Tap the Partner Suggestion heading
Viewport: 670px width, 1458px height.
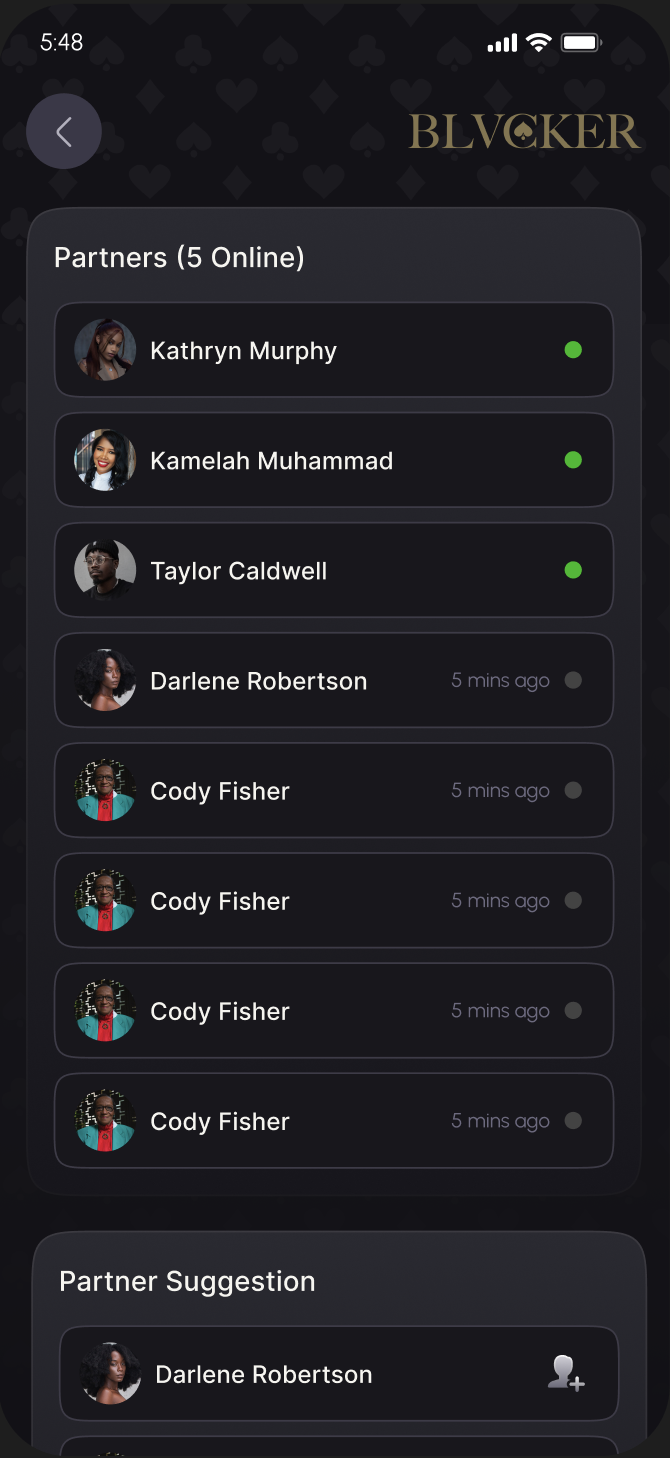tap(187, 1281)
